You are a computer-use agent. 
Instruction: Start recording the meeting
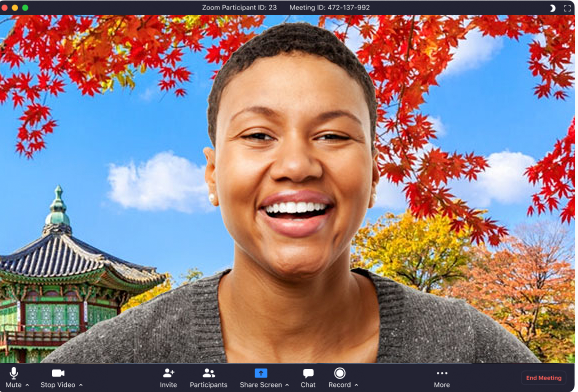pyautogui.click(x=340, y=378)
